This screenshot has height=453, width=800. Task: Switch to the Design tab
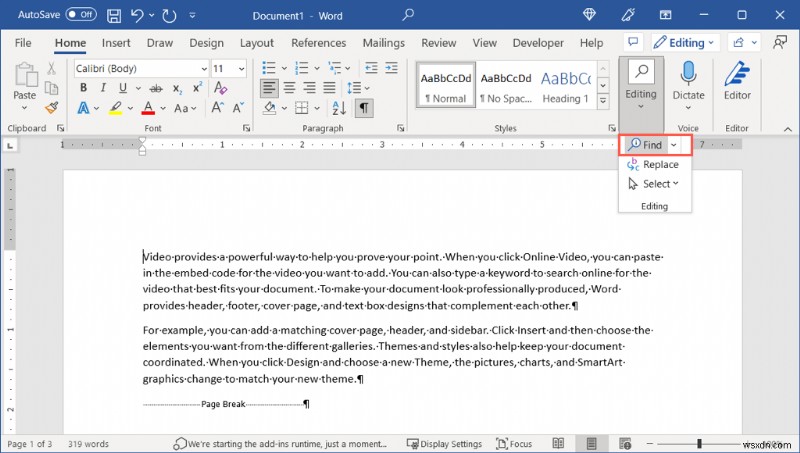pyautogui.click(x=206, y=43)
